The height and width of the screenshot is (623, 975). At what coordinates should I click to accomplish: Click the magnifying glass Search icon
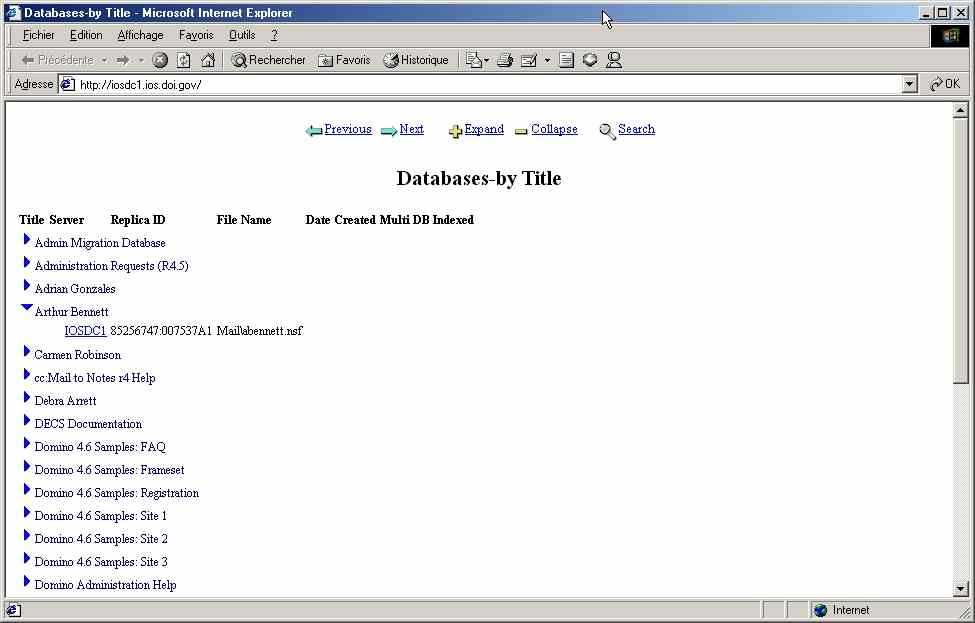click(607, 131)
